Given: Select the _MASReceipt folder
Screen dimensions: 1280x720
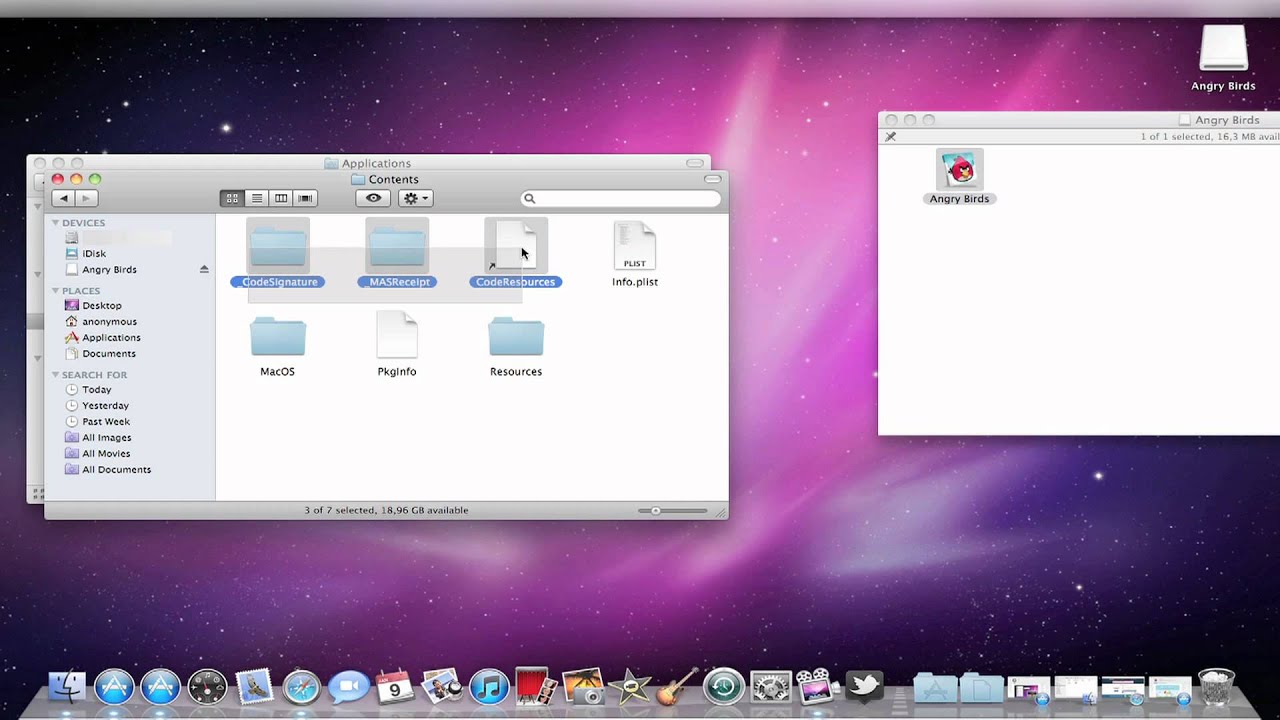Looking at the screenshot, I should 397,254.
